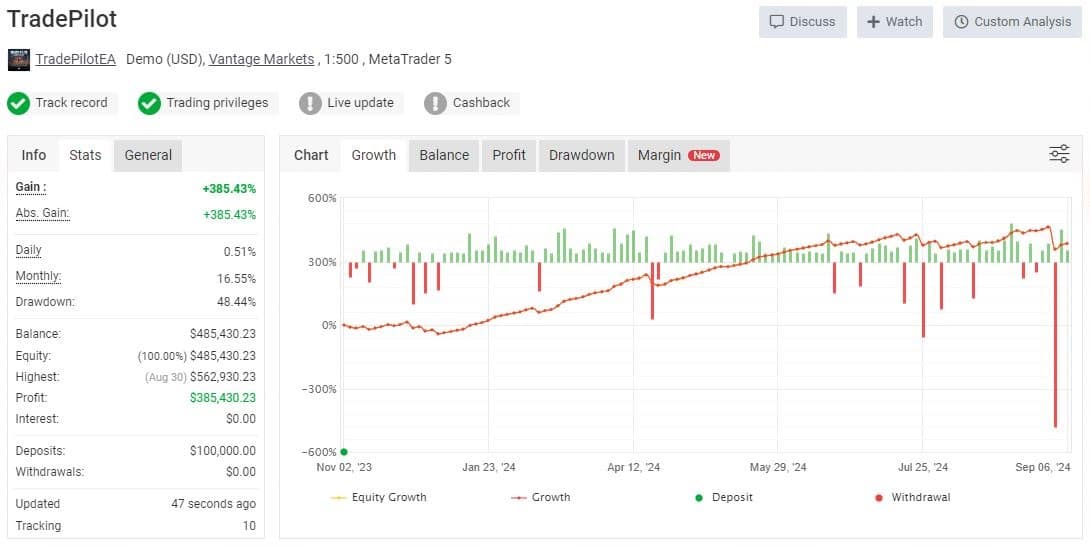Image resolution: width=1090 pixels, height=547 pixels.
Task: Switch to the General tab
Action: click(x=148, y=155)
